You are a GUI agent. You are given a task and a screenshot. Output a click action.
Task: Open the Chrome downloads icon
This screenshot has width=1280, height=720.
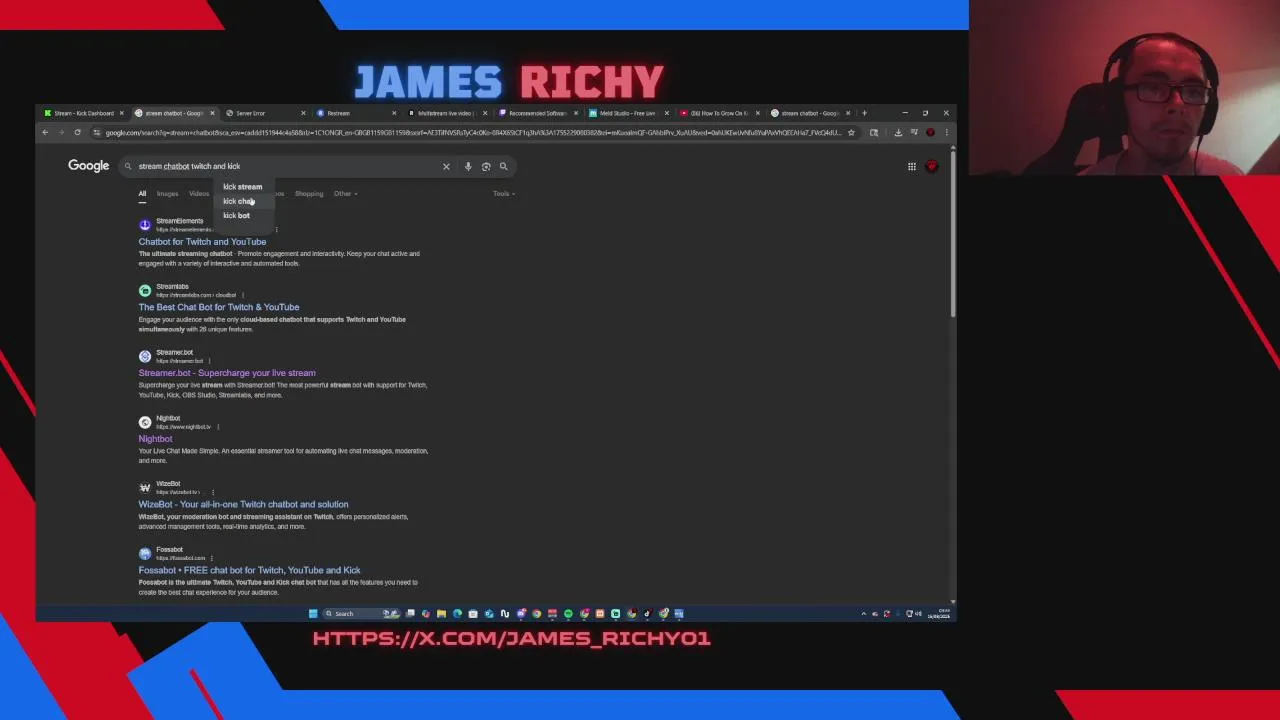coord(898,132)
